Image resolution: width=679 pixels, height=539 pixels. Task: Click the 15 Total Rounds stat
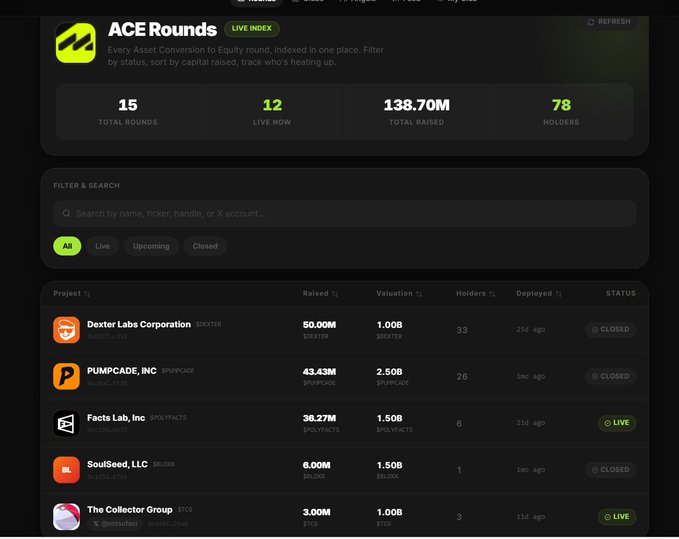coord(128,111)
